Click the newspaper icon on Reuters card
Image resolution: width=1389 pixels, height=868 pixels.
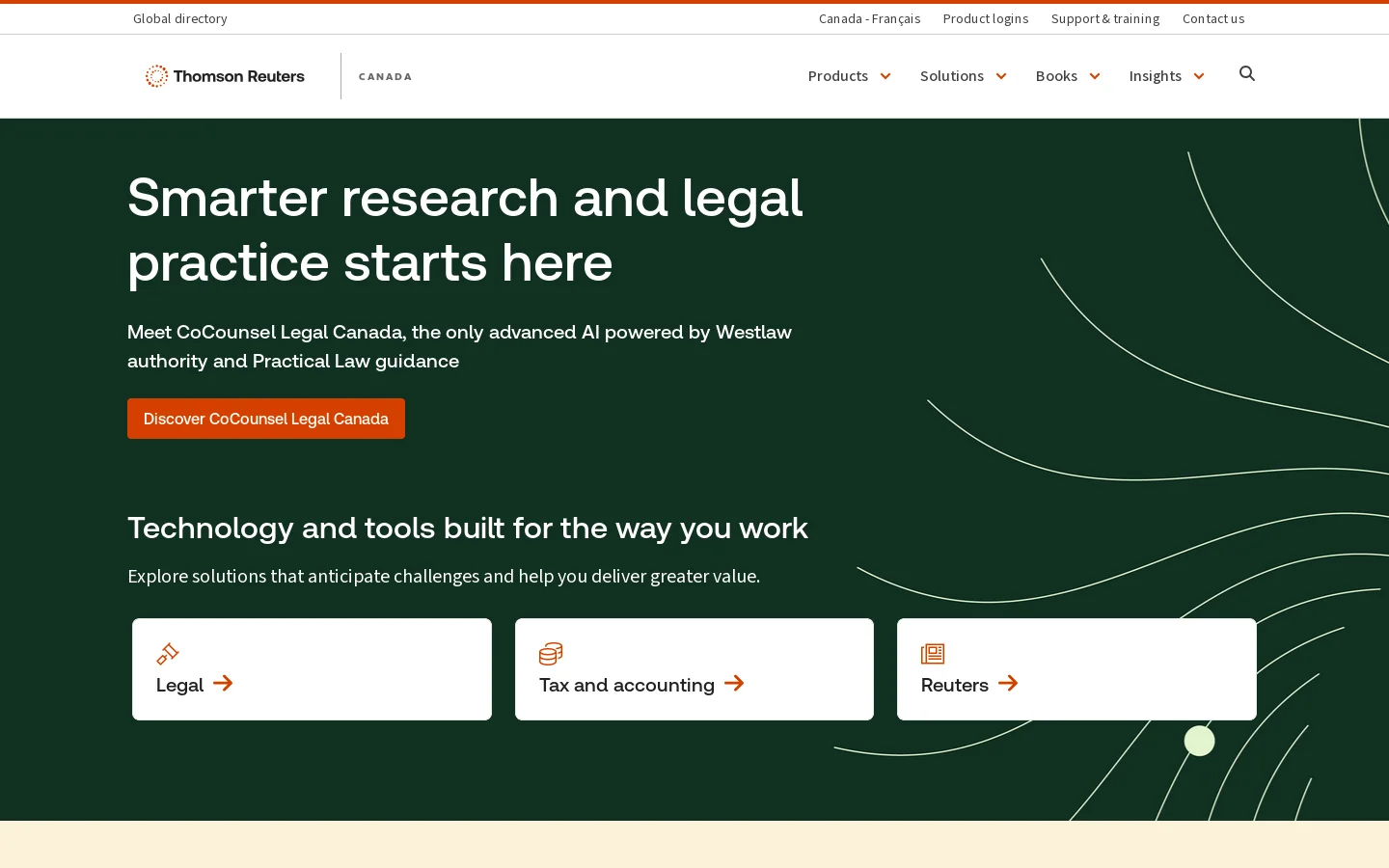[933, 654]
